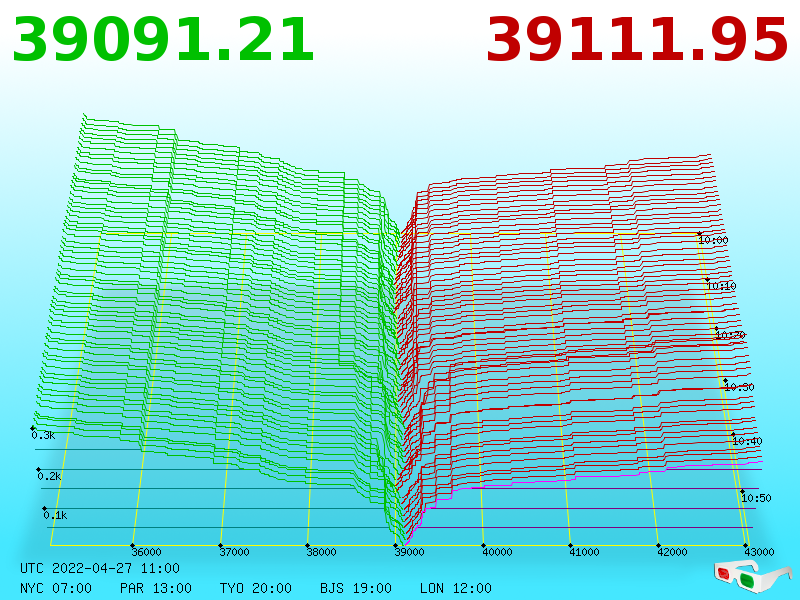Click the 10:30 time axis marker
Viewport: 800px width, 600px height.
coord(739,387)
